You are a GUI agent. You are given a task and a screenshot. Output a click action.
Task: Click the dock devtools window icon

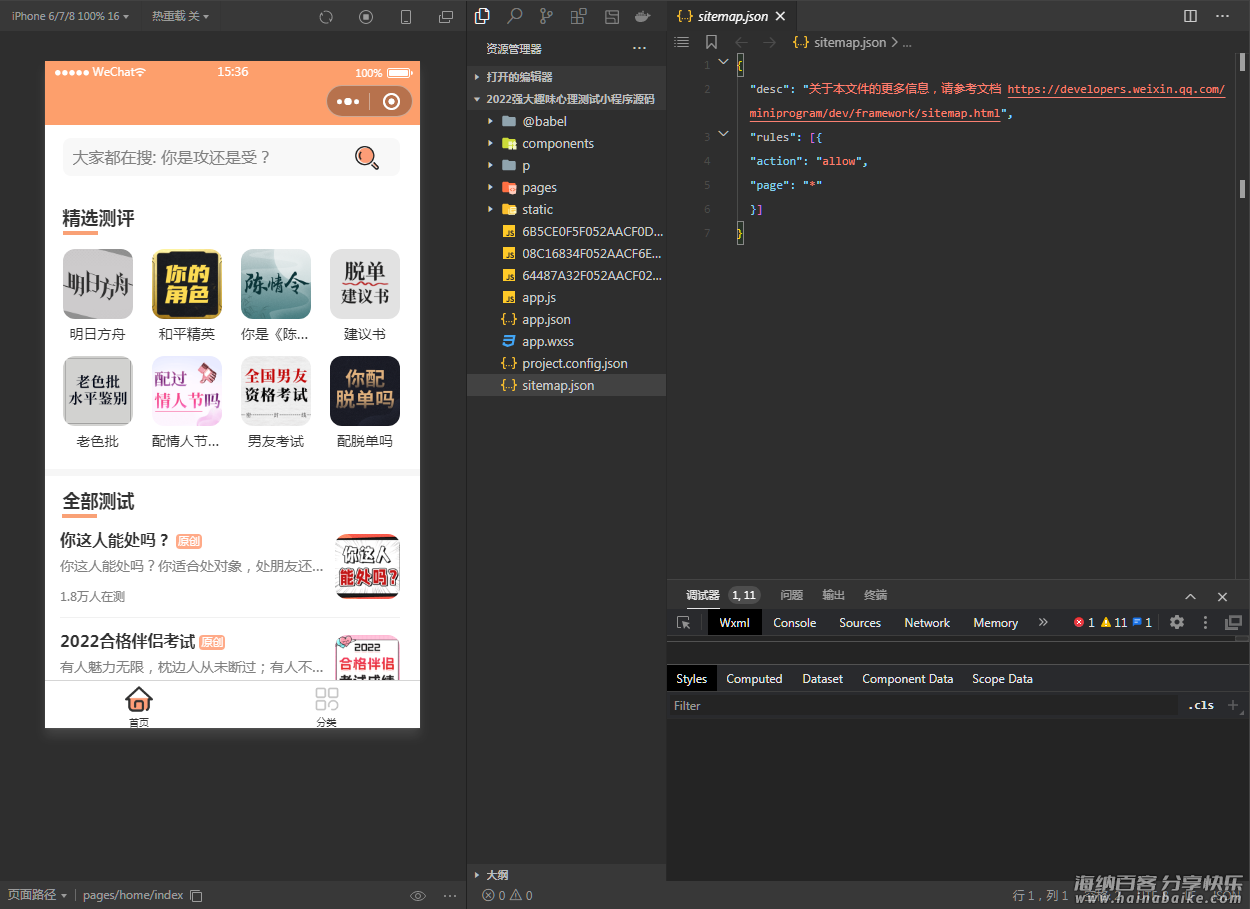pos(1233,622)
